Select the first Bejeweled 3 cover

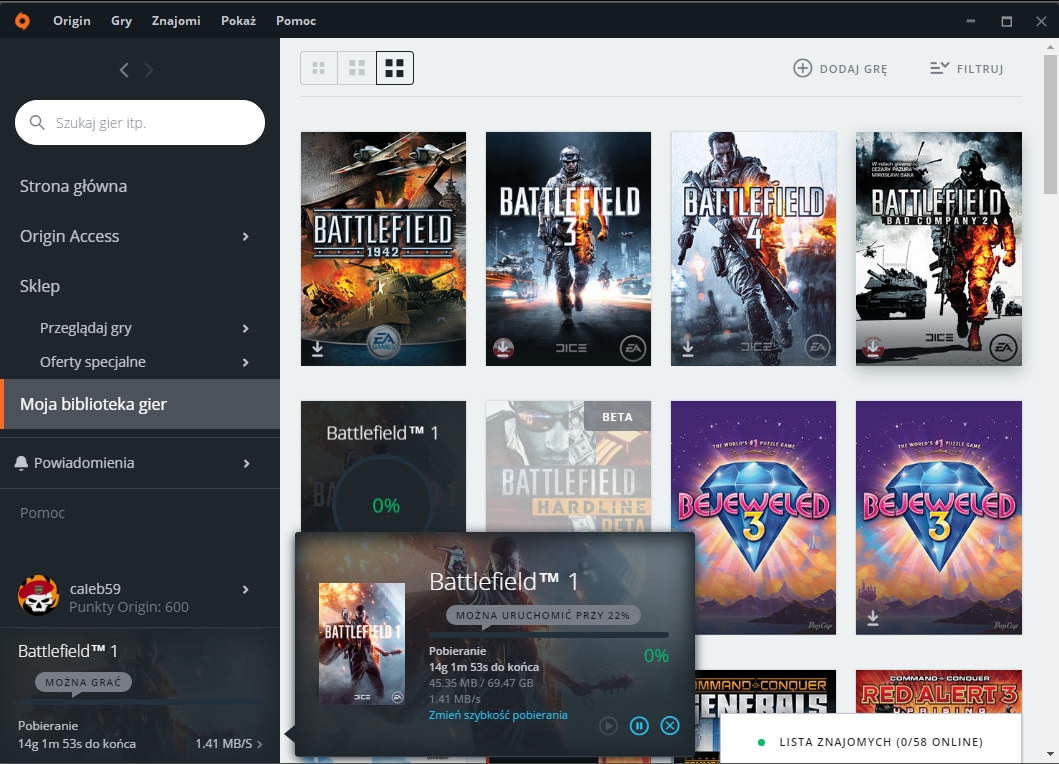pyautogui.click(x=753, y=517)
